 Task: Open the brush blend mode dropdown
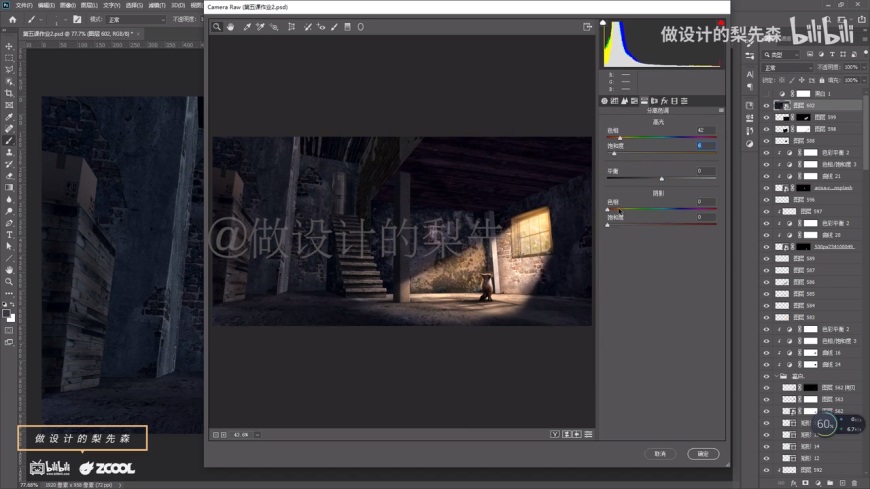click(136, 19)
